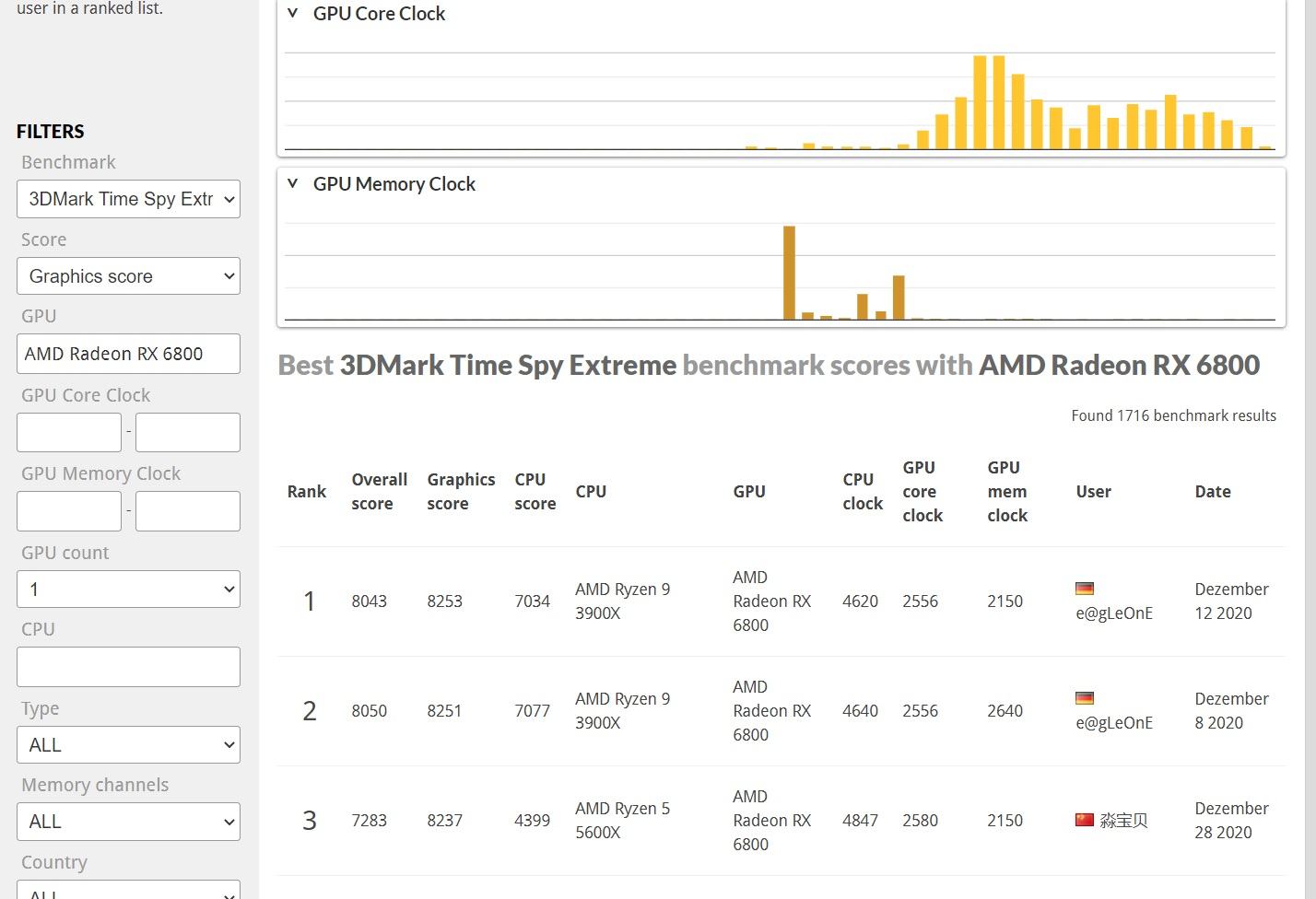The height and width of the screenshot is (899, 1316).
Task: Click GPU core clock value 2580
Action: coord(920,821)
